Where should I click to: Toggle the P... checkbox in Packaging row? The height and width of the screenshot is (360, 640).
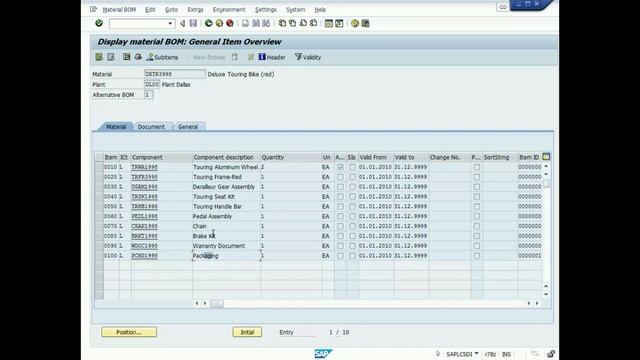476,256
